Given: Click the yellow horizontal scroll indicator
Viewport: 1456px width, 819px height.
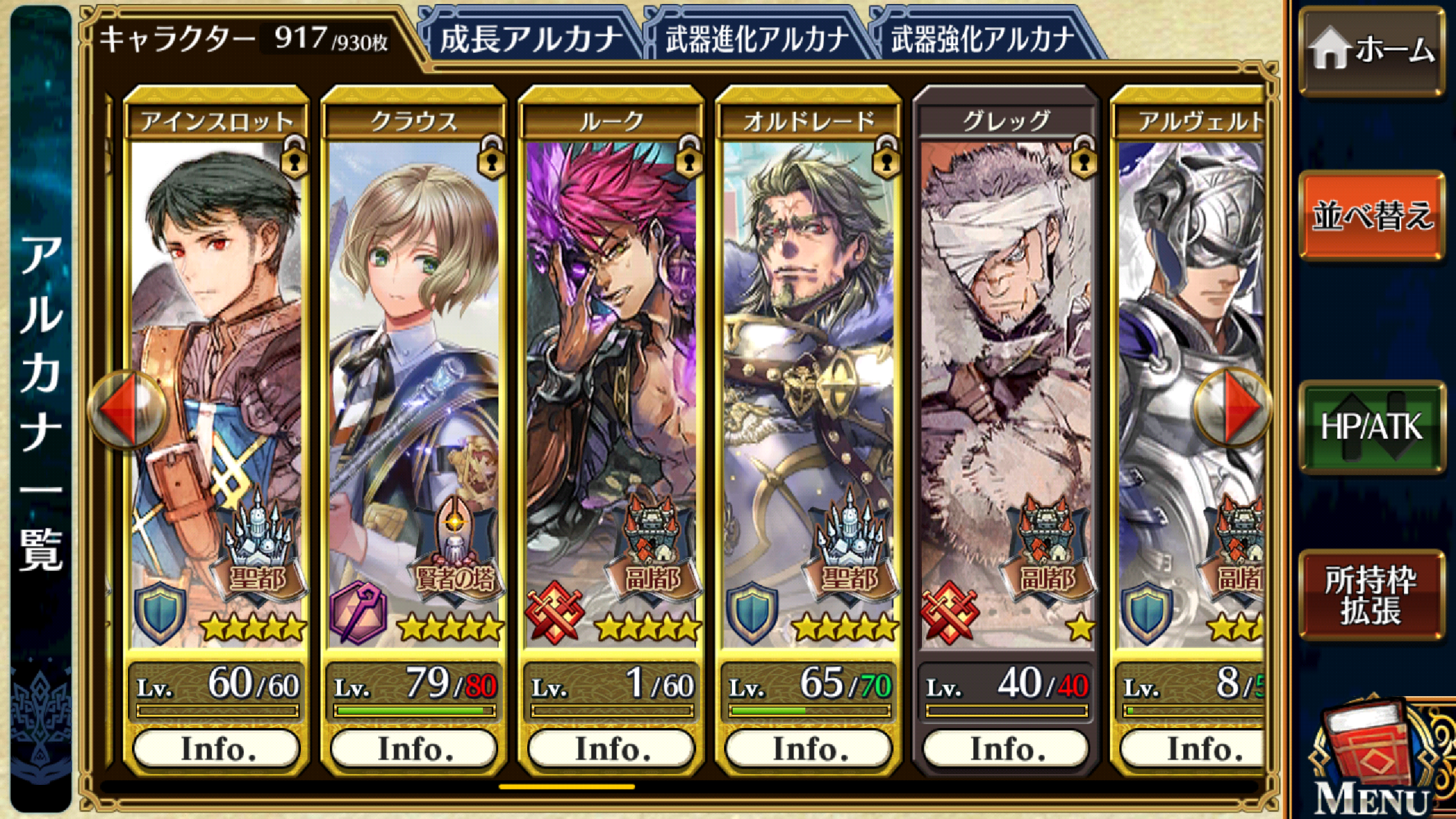Looking at the screenshot, I should click(566, 787).
